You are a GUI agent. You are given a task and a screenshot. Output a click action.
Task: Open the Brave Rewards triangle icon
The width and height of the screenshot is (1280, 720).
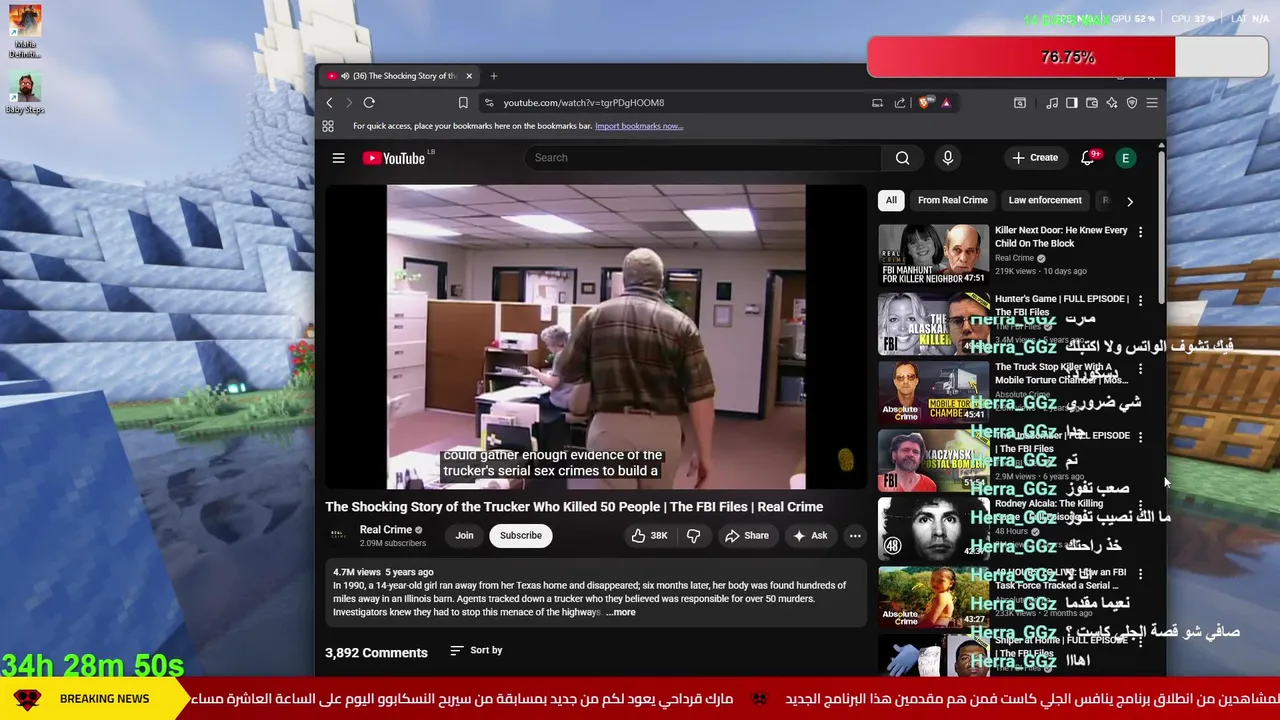tap(945, 102)
